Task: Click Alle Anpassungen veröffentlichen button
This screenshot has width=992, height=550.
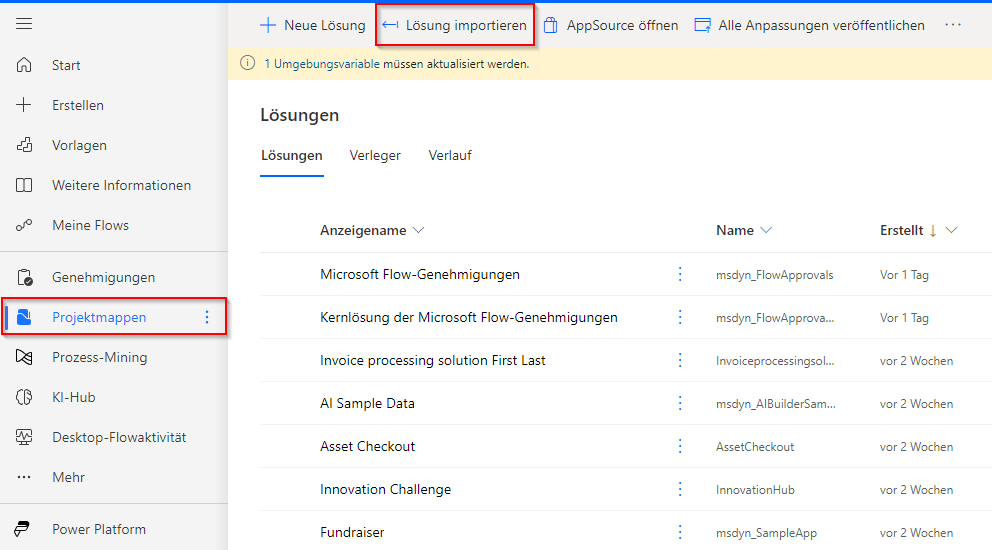Action: pos(810,25)
